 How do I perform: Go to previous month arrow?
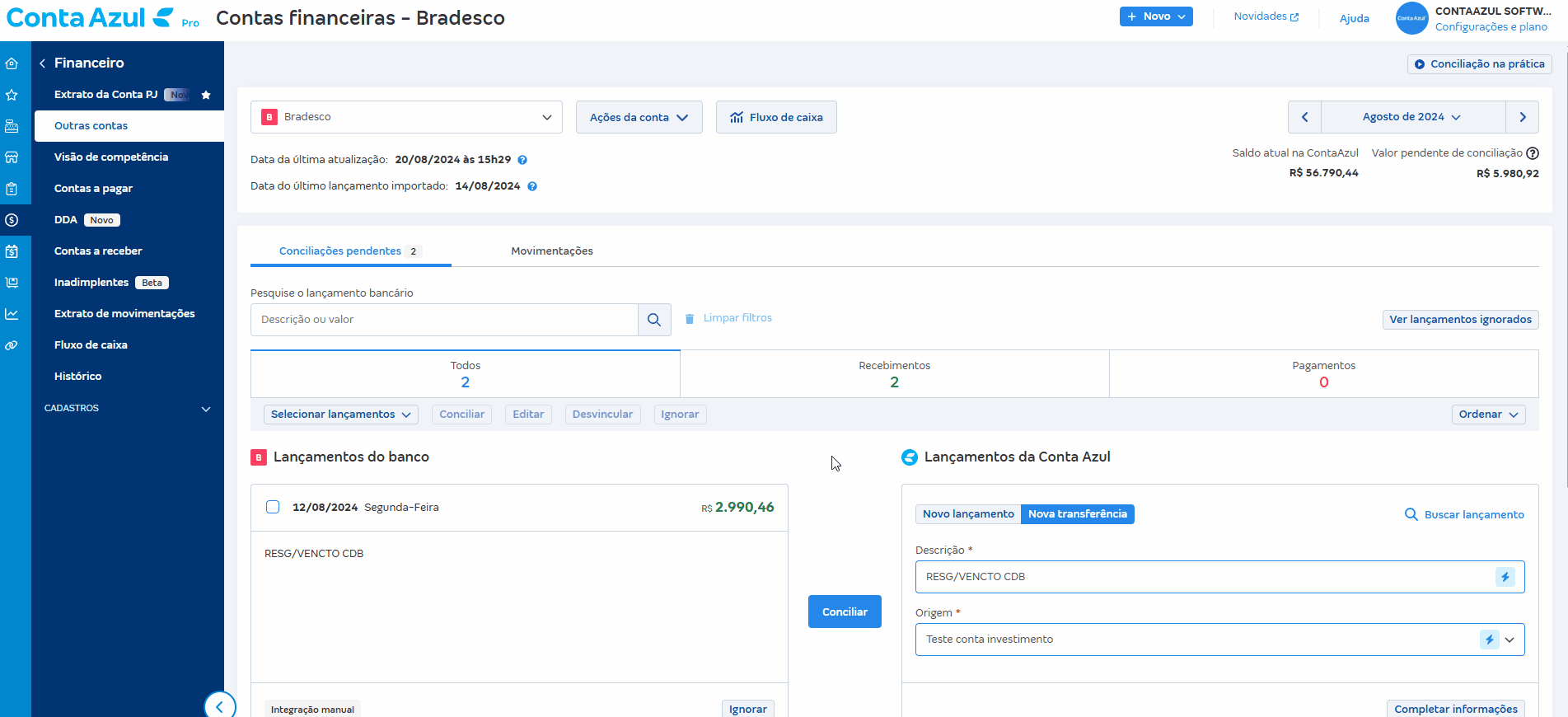click(1304, 117)
